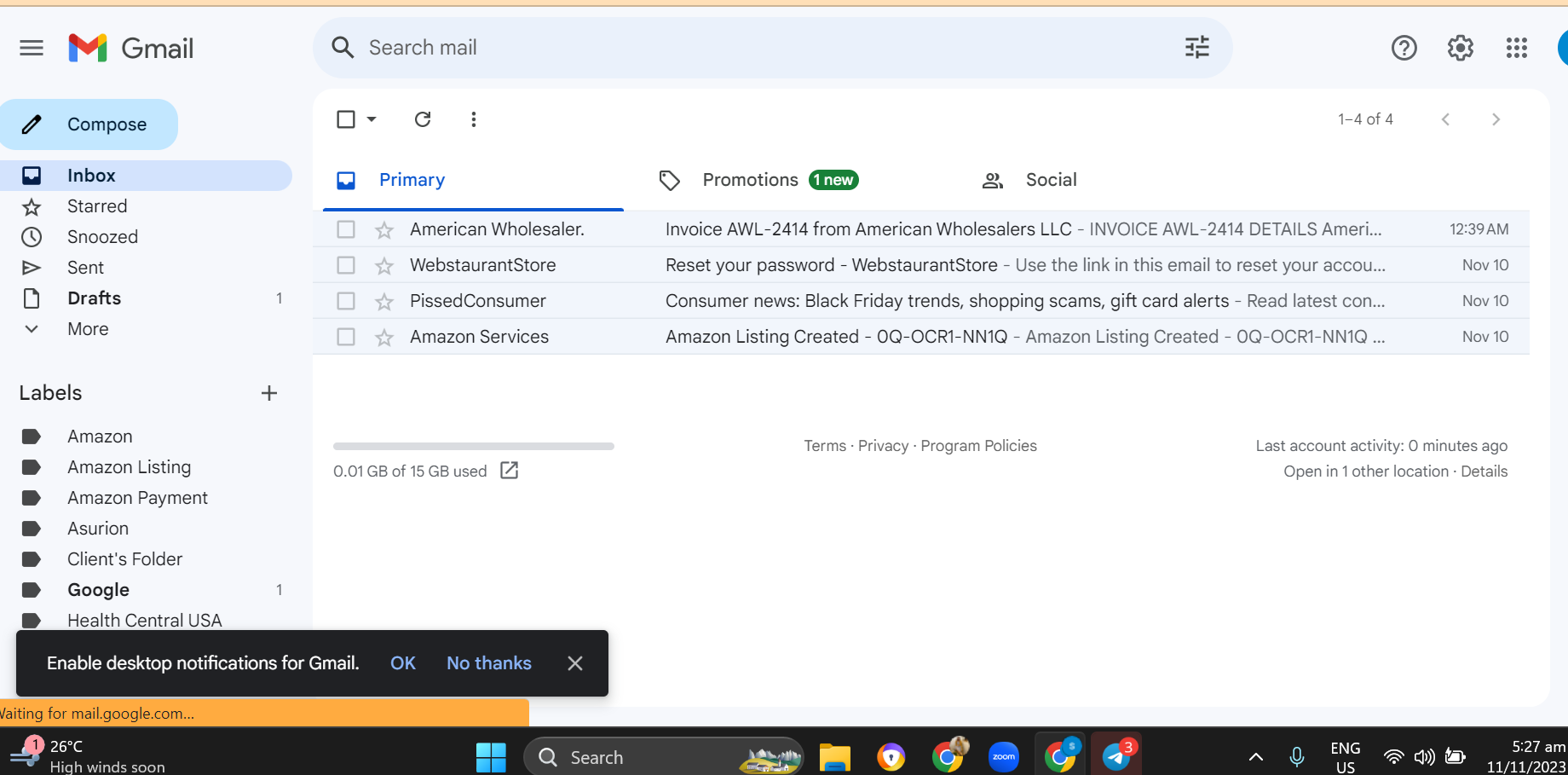Compose a new email
This screenshot has height=775, width=1568.
point(89,124)
